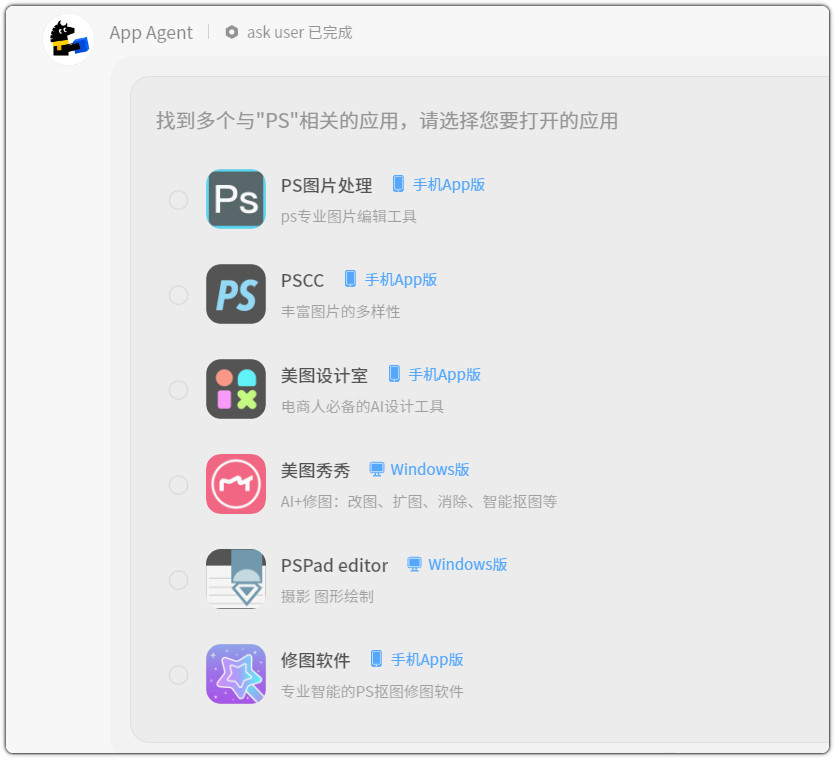Viewport: 835px width, 759px height.
Task: Pick the 修图软件 radio button
Action: pyautogui.click(x=178, y=675)
